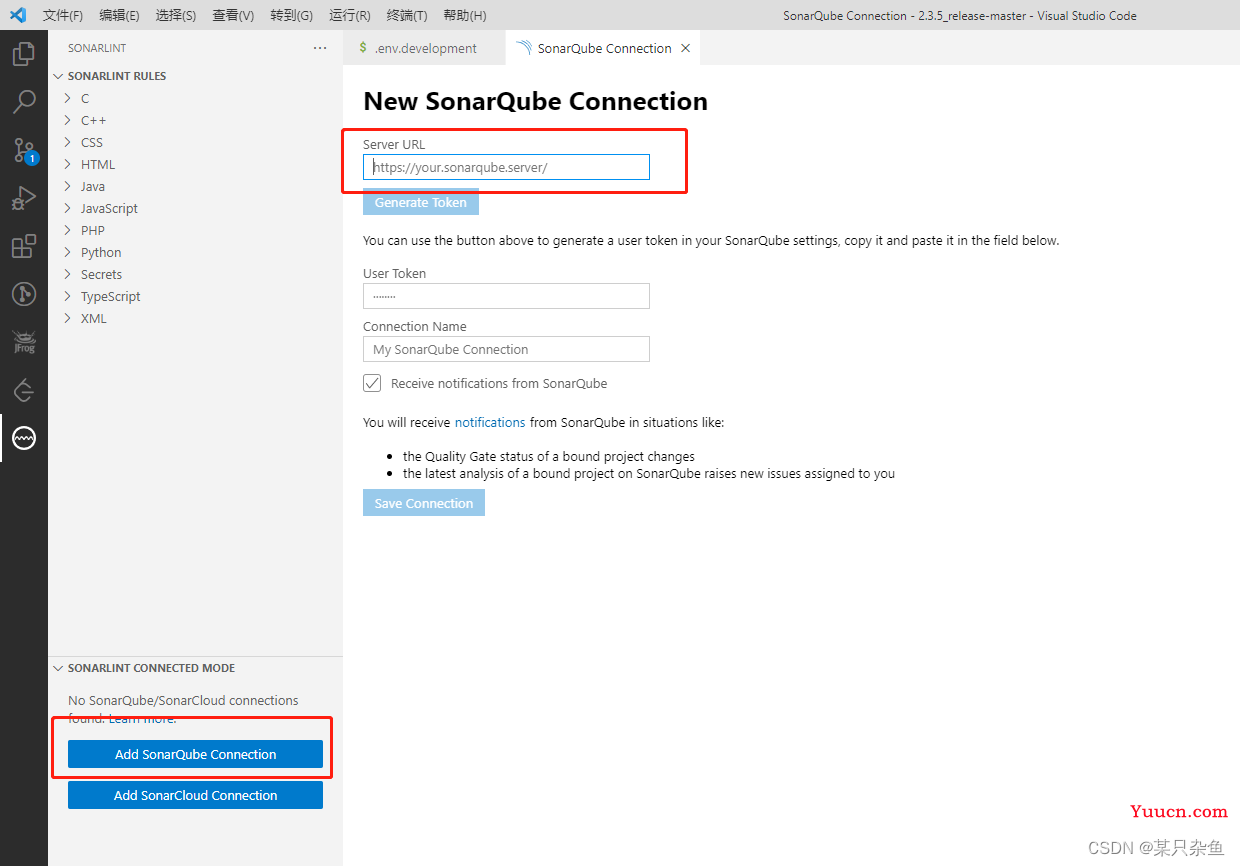Expand the C rules group
This screenshot has height=866, width=1240.
(x=67, y=98)
